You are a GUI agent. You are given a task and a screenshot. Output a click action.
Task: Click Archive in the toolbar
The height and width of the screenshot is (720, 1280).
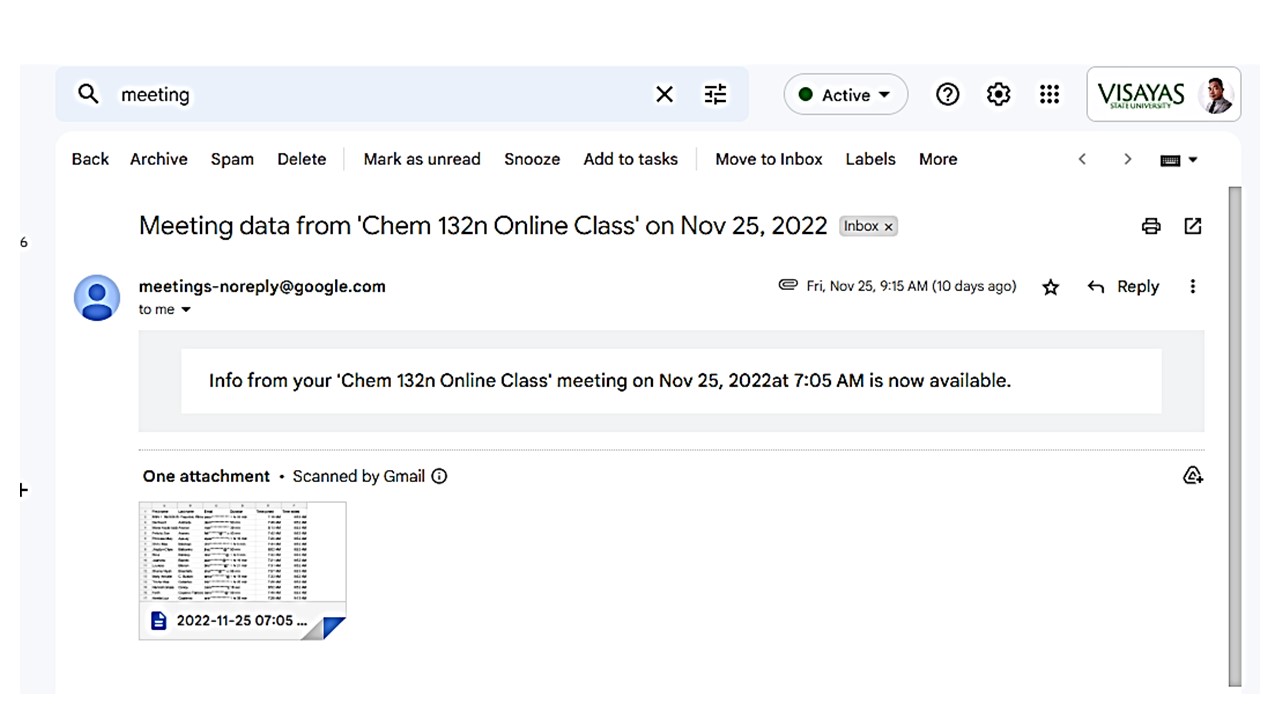point(158,159)
